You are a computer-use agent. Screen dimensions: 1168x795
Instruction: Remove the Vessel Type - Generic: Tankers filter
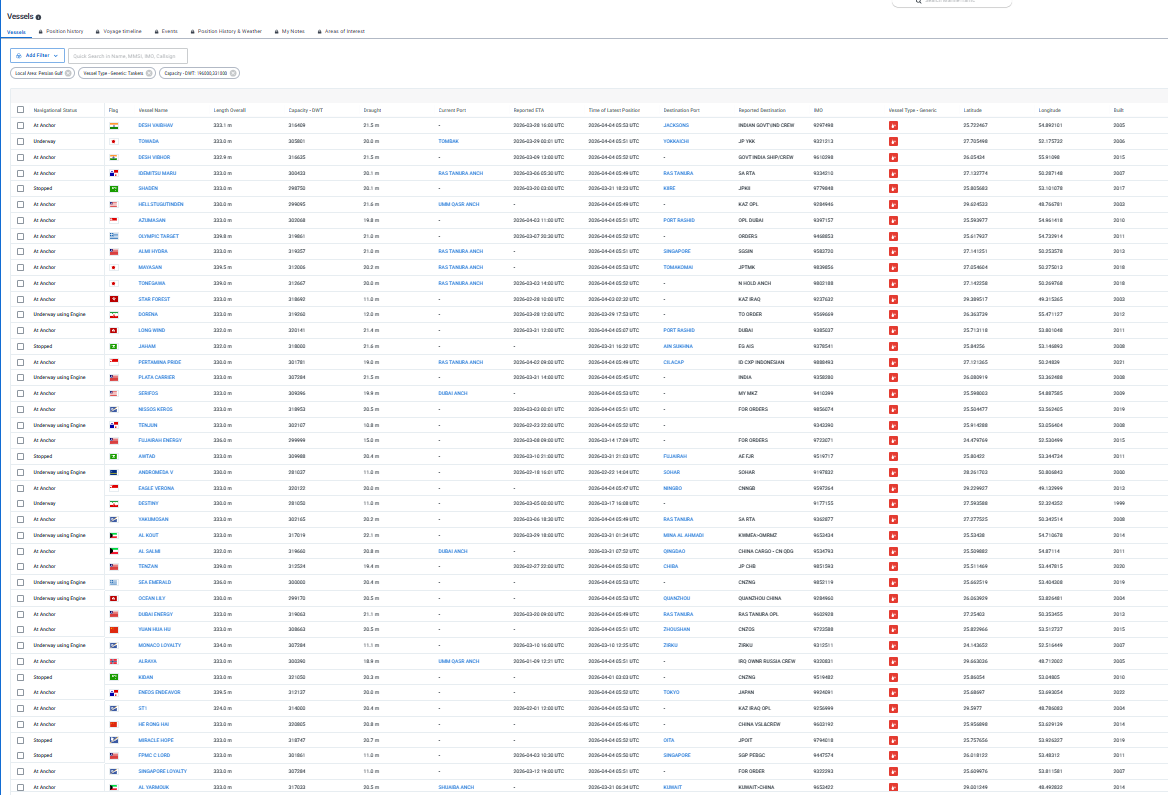pos(150,73)
